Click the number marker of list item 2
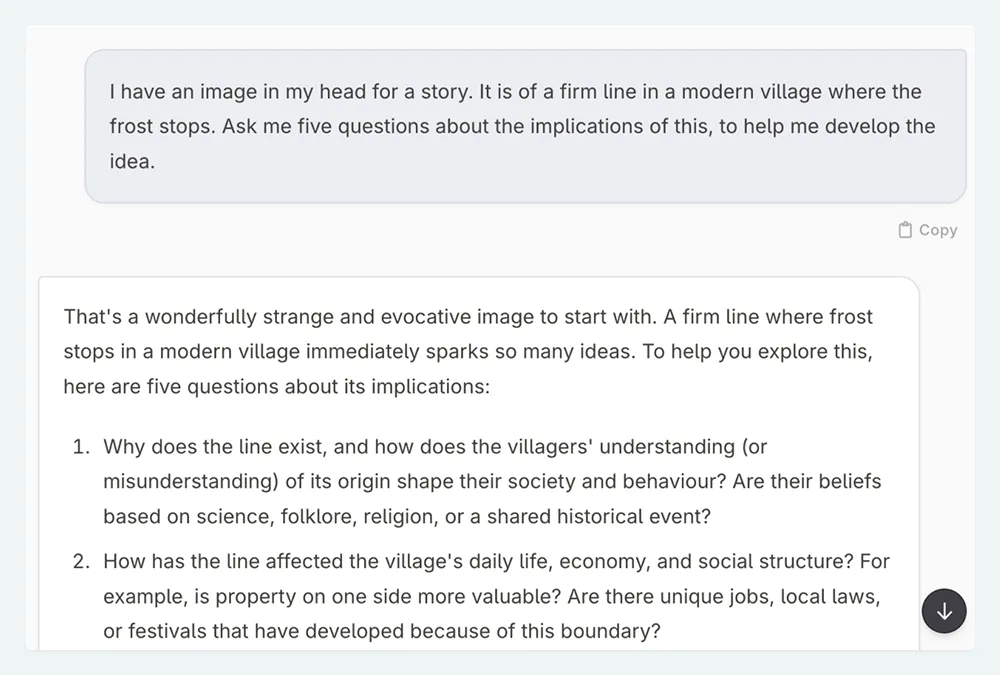The width and height of the screenshot is (1000, 675). click(81, 561)
